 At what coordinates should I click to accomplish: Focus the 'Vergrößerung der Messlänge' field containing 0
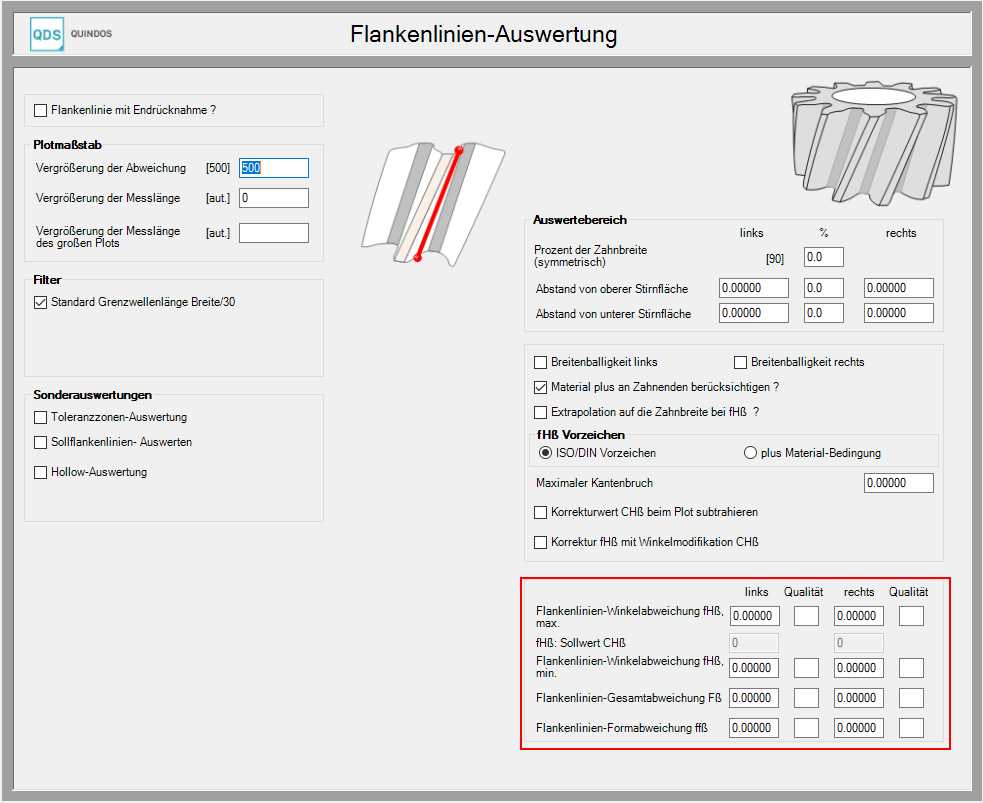pos(274,198)
